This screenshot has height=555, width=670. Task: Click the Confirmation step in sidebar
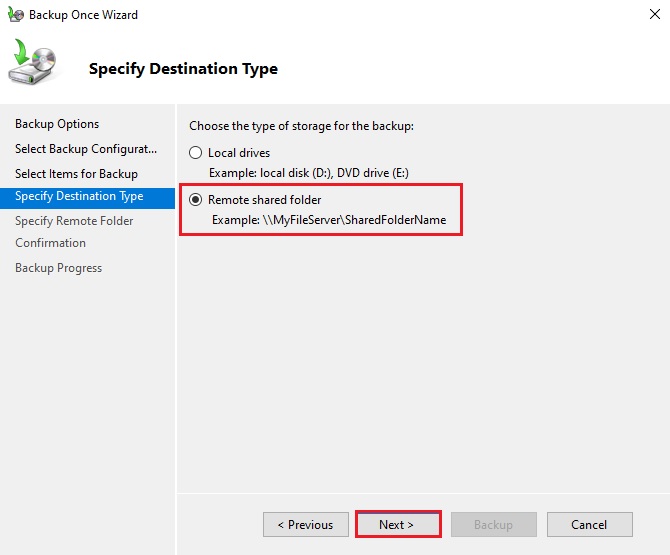(x=50, y=243)
